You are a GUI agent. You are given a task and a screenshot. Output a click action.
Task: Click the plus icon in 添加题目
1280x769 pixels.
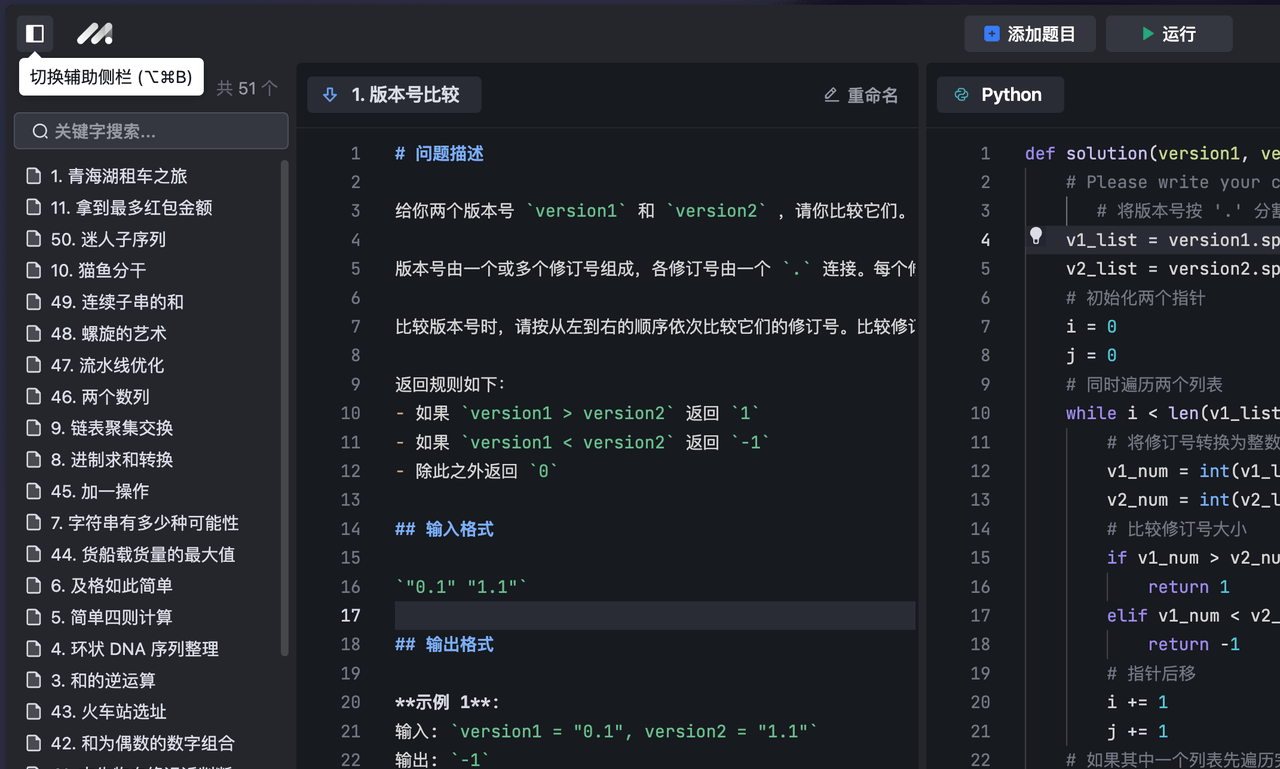click(991, 34)
